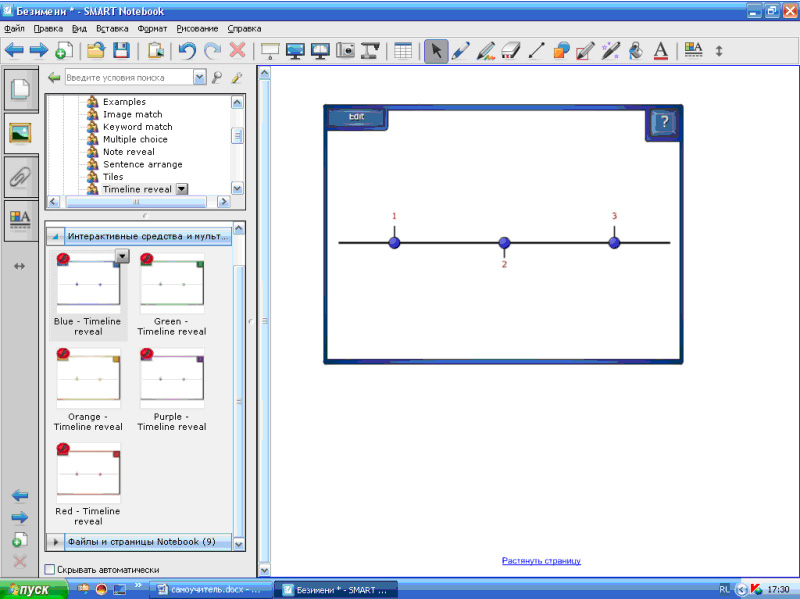This screenshot has height=599, width=800.
Task: Open dropdown next to Timeline reveal folder
Action: [181, 189]
